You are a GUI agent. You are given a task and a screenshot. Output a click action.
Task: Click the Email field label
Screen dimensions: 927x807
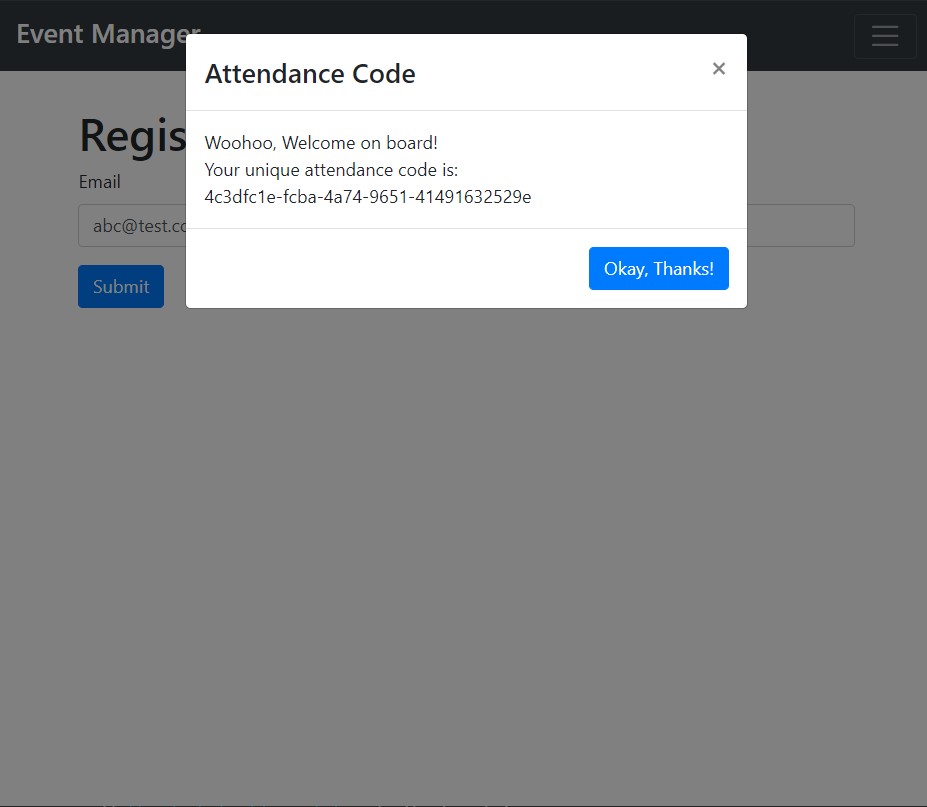coord(99,182)
